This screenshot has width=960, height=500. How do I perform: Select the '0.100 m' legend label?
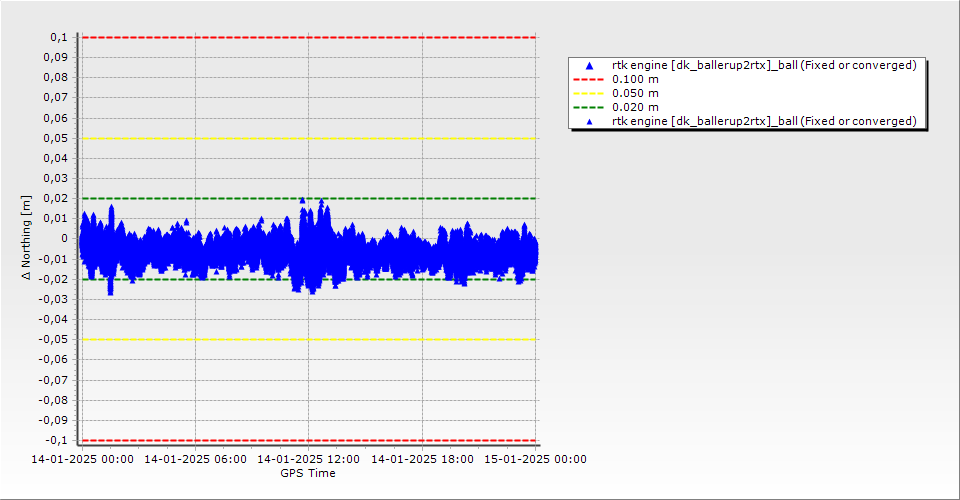click(635, 80)
